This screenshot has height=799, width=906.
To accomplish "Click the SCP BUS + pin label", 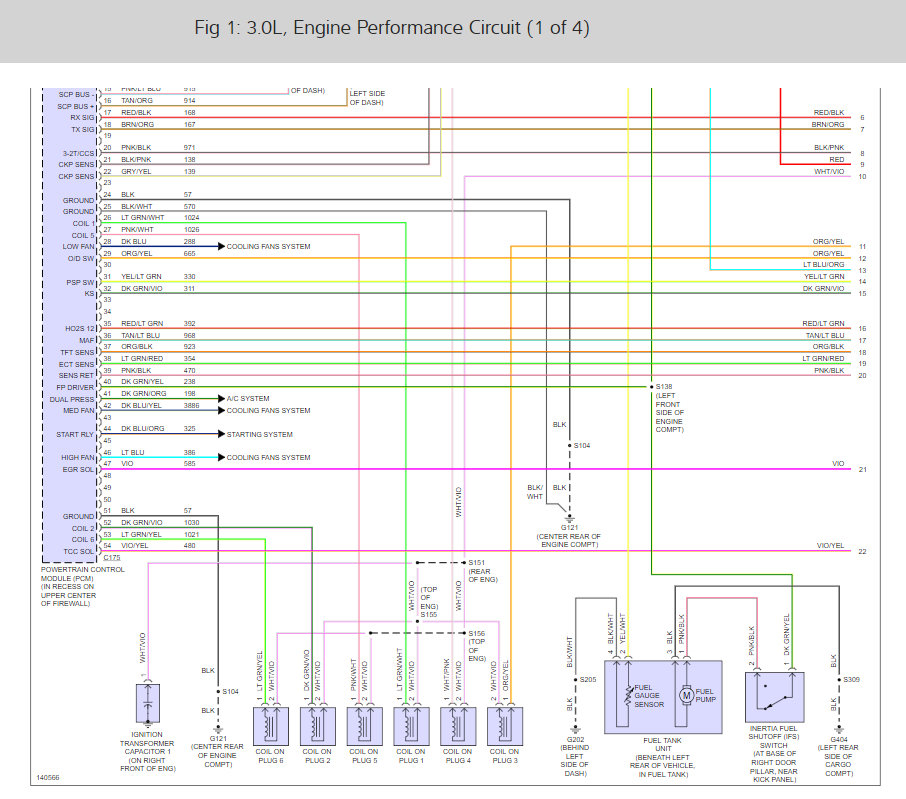I will (x=76, y=106).
